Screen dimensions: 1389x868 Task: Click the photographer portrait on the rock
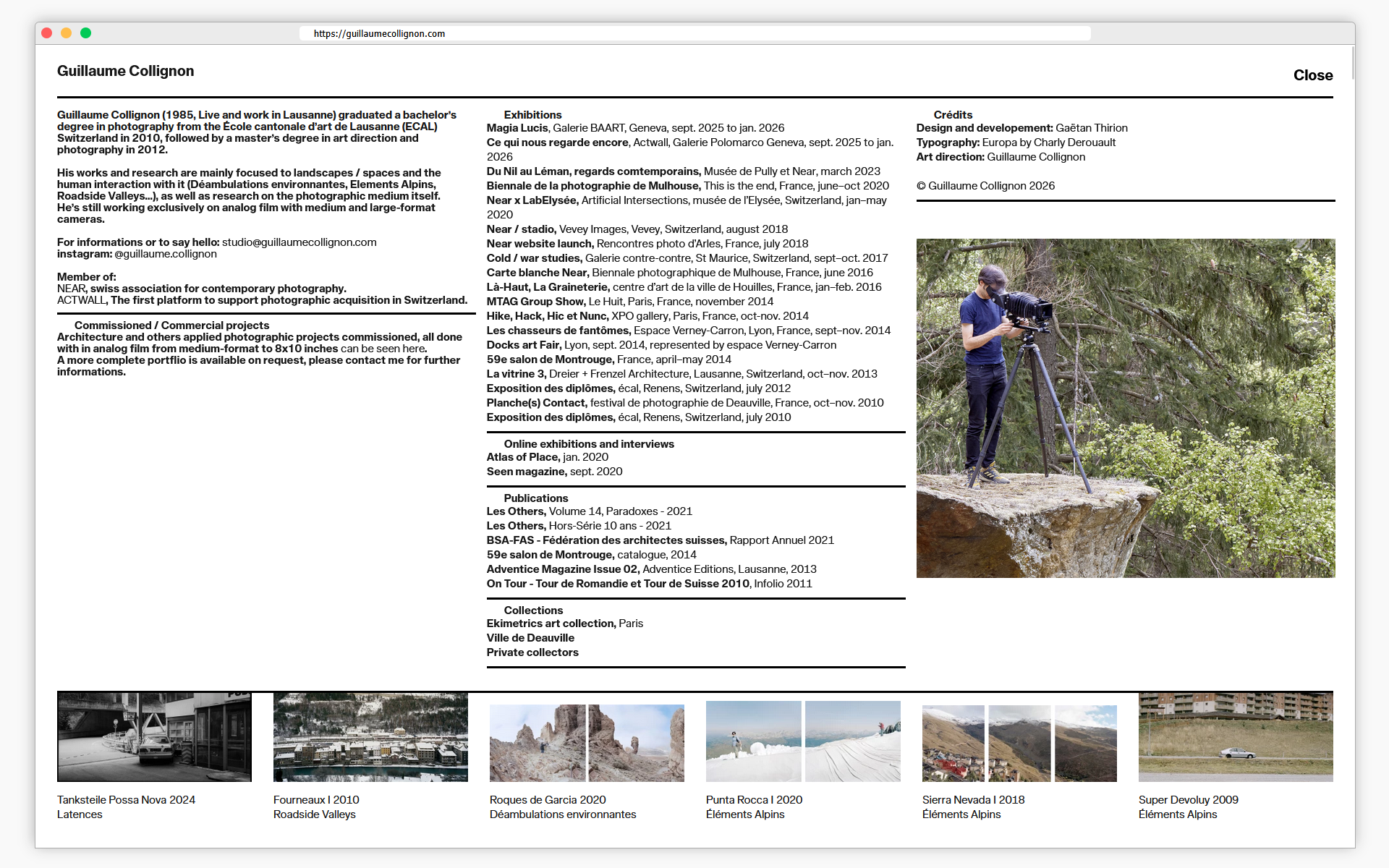pyautogui.click(x=1125, y=408)
